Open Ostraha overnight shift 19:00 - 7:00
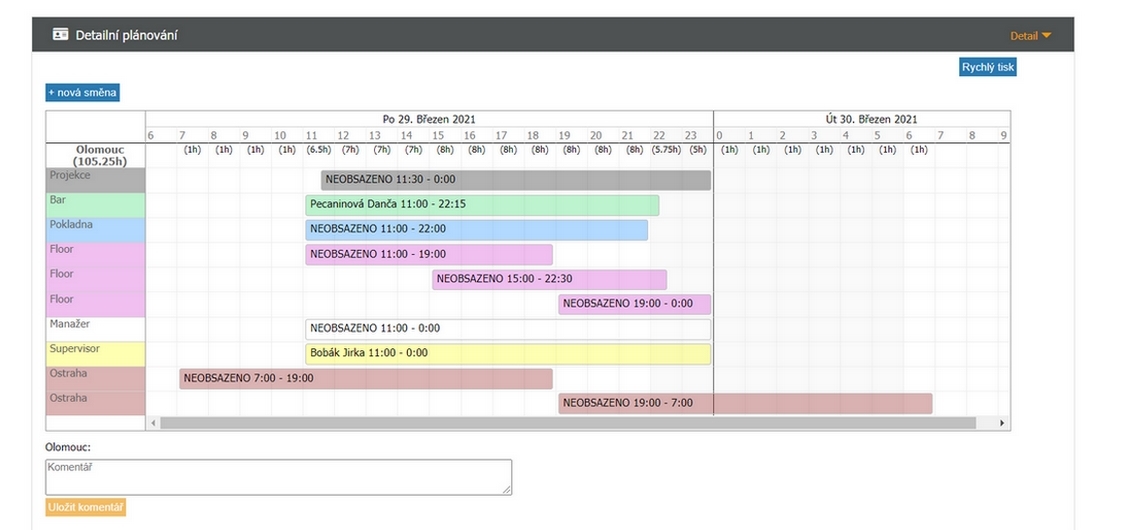This screenshot has height=530, width=1125. [744, 403]
